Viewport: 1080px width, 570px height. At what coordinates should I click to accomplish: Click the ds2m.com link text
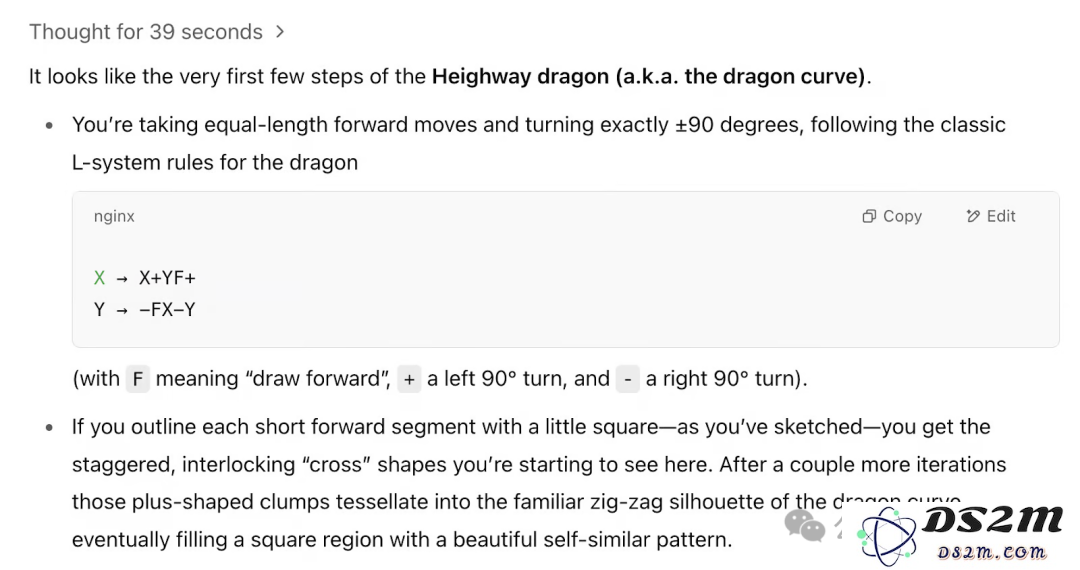tap(992, 552)
